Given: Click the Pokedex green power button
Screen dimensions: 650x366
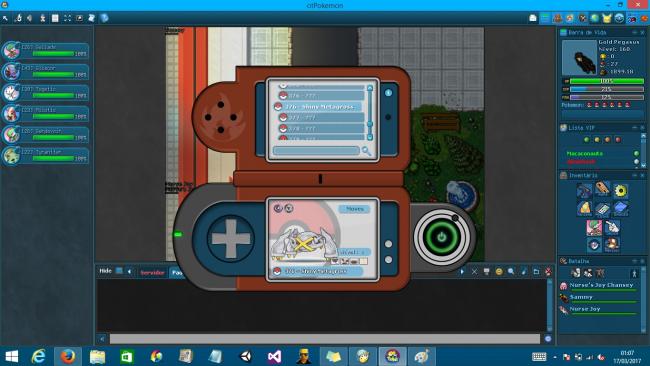Looking at the screenshot, I should 441,237.
